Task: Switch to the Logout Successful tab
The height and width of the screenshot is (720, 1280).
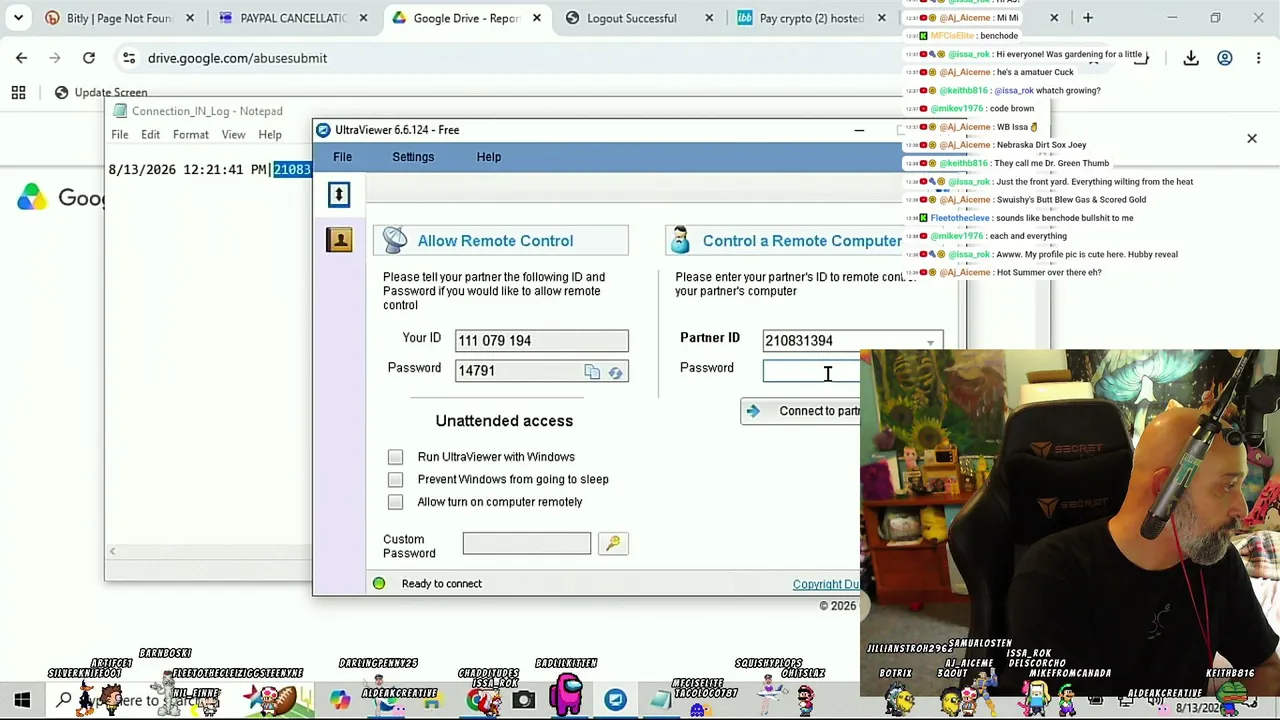Action: 631,18
